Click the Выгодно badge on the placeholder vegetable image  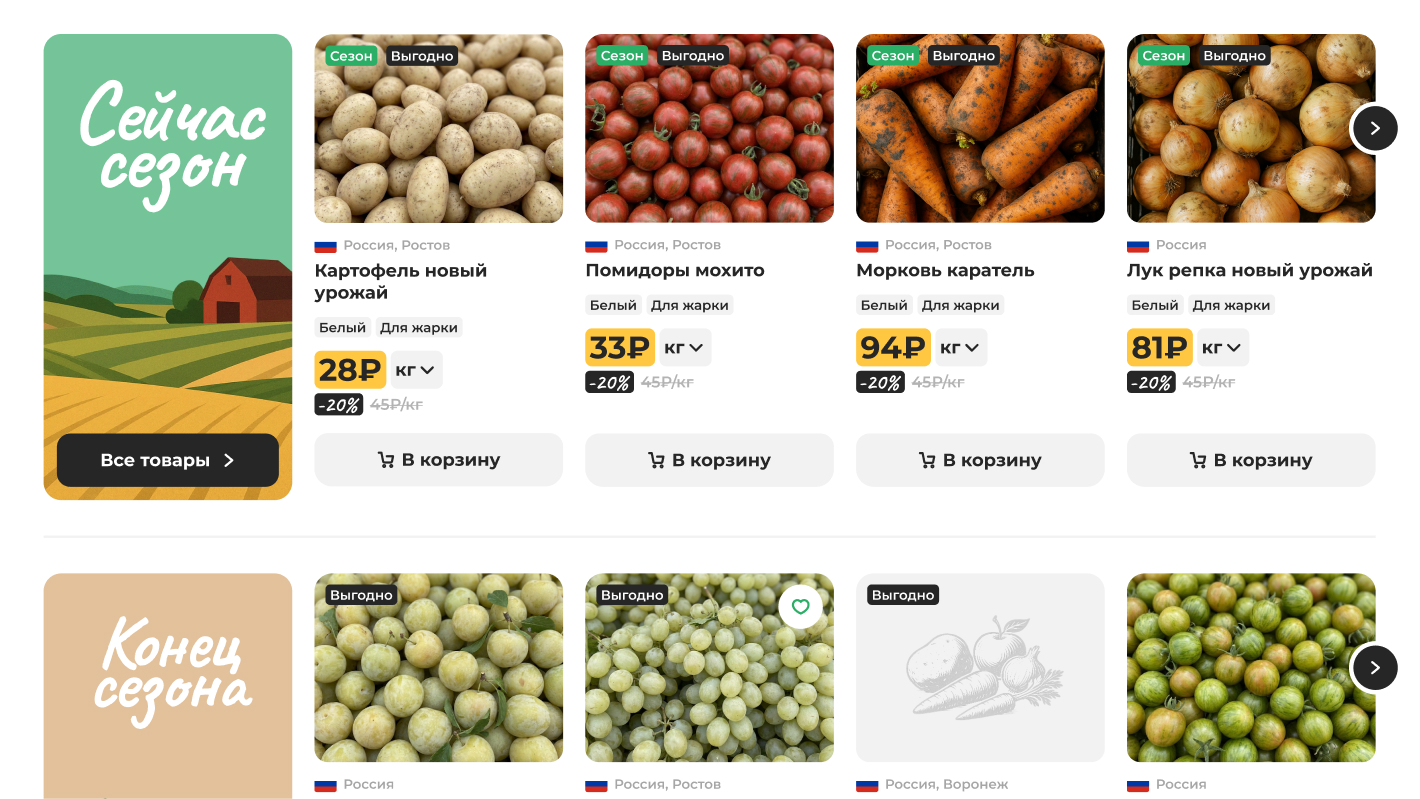pyautogui.click(x=903, y=595)
